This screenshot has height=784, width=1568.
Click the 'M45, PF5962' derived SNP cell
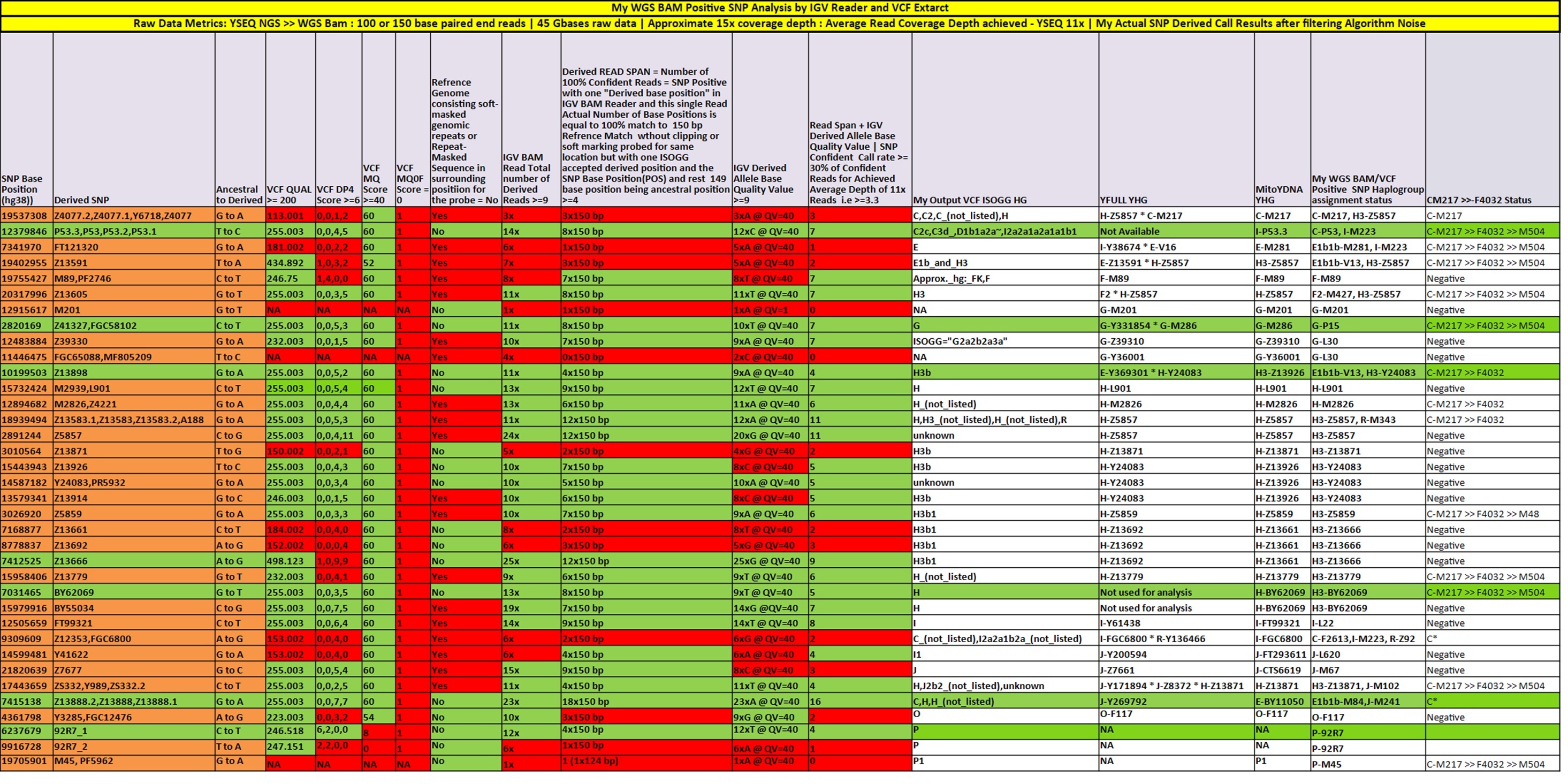134,763
